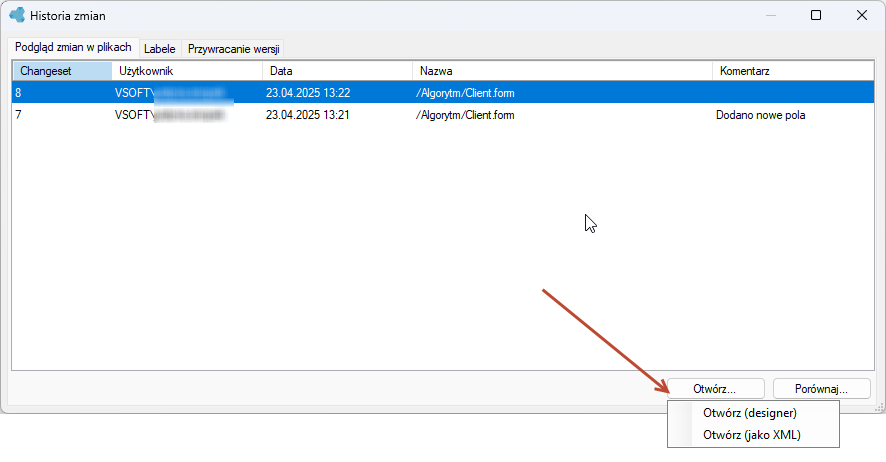Close the Historia zmian window
Viewport: 886px width, 462px height.
point(862,15)
